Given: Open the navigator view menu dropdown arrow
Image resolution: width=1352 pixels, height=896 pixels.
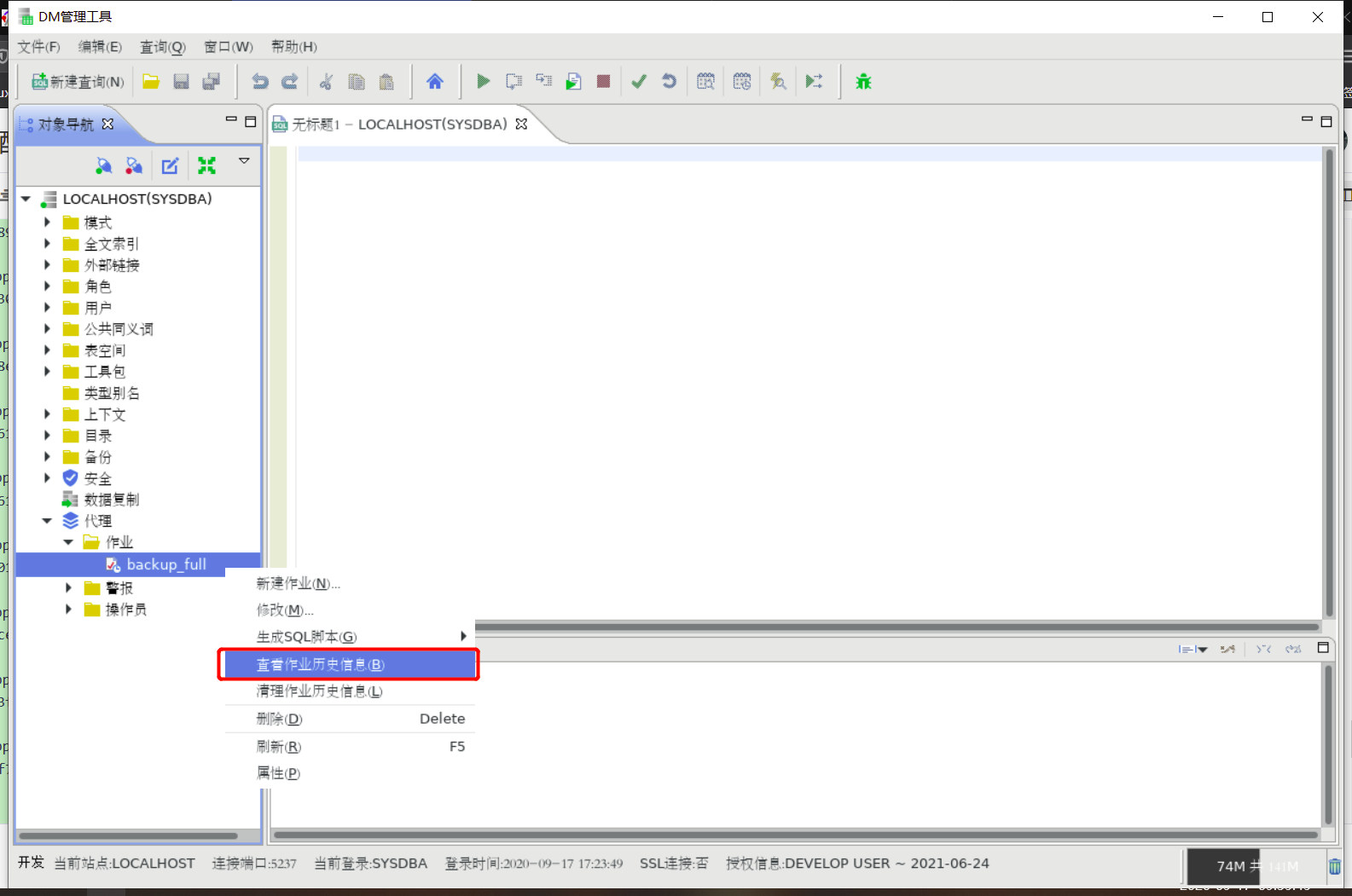Looking at the screenshot, I should (244, 161).
